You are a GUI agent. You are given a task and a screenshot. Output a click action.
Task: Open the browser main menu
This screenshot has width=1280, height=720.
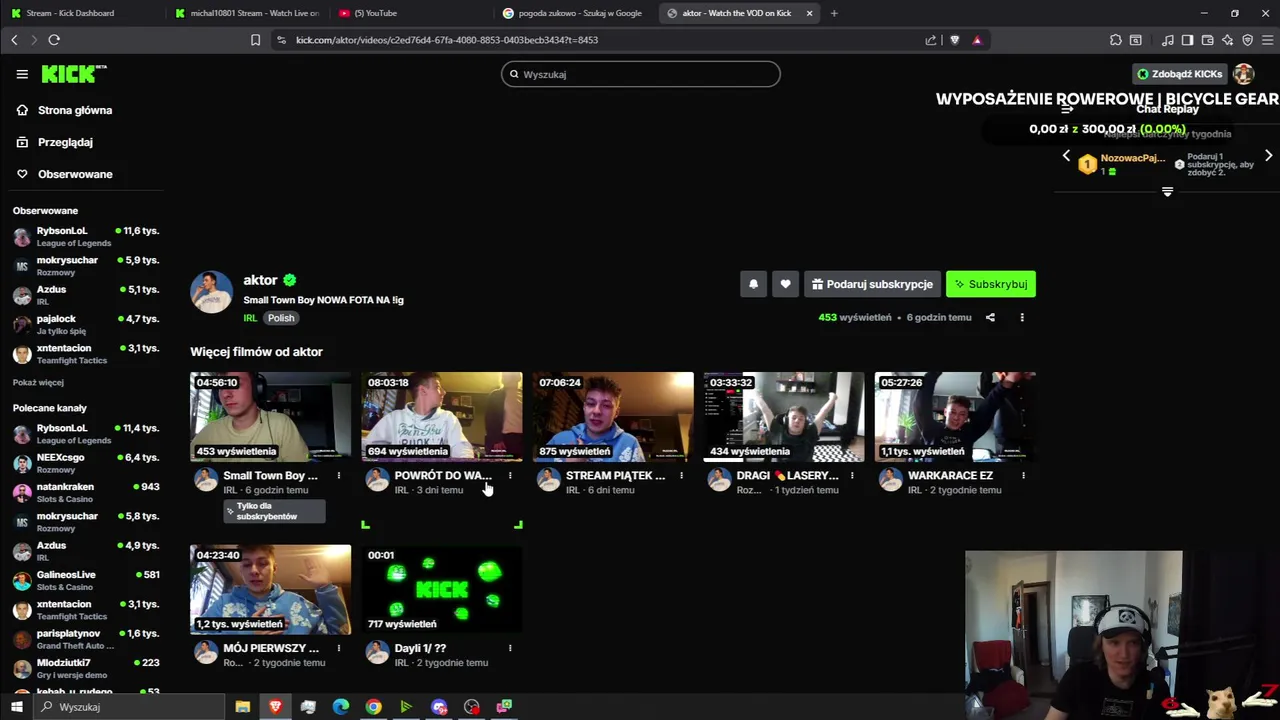pyautogui.click(x=1266, y=40)
